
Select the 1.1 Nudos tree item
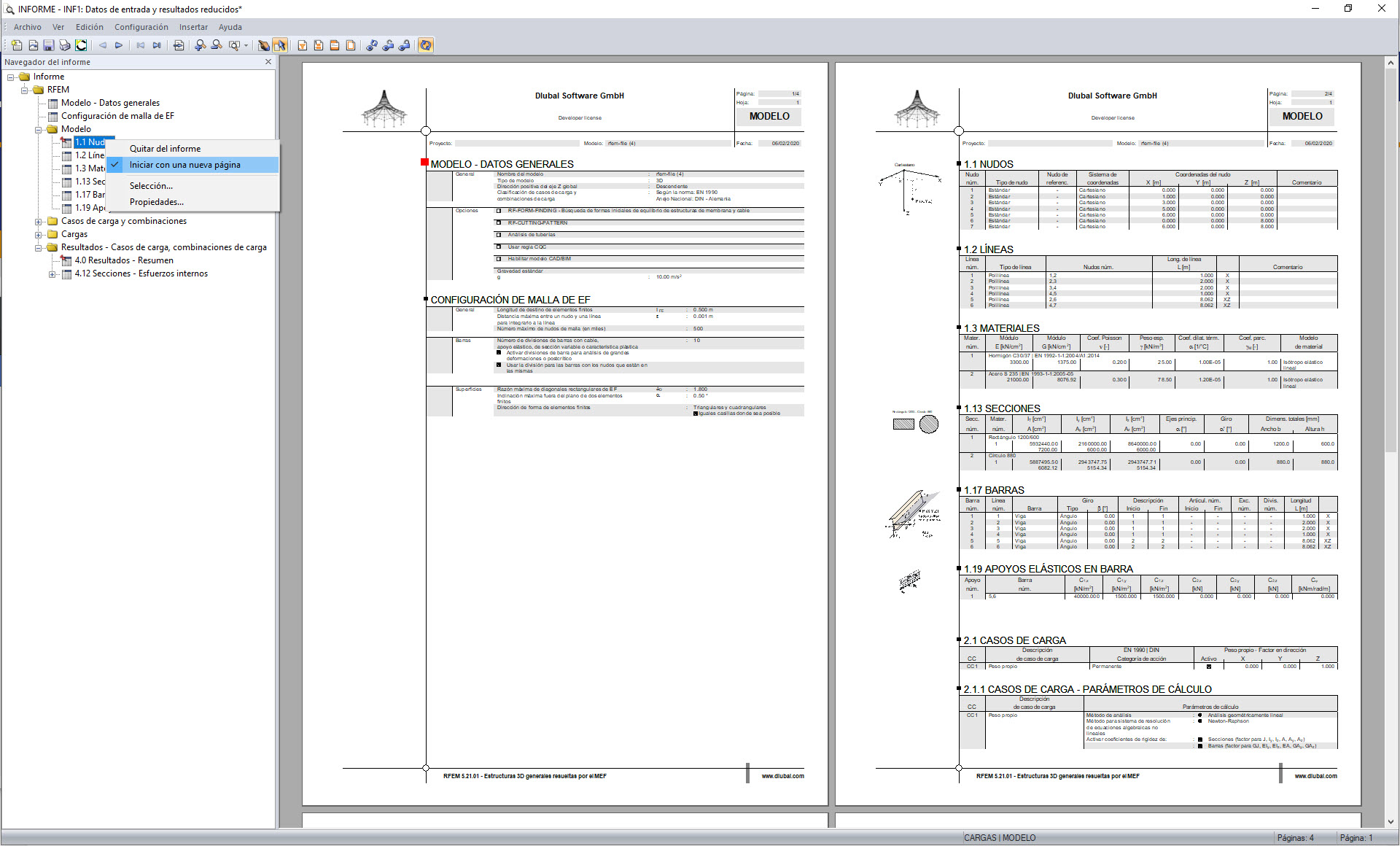[x=90, y=142]
